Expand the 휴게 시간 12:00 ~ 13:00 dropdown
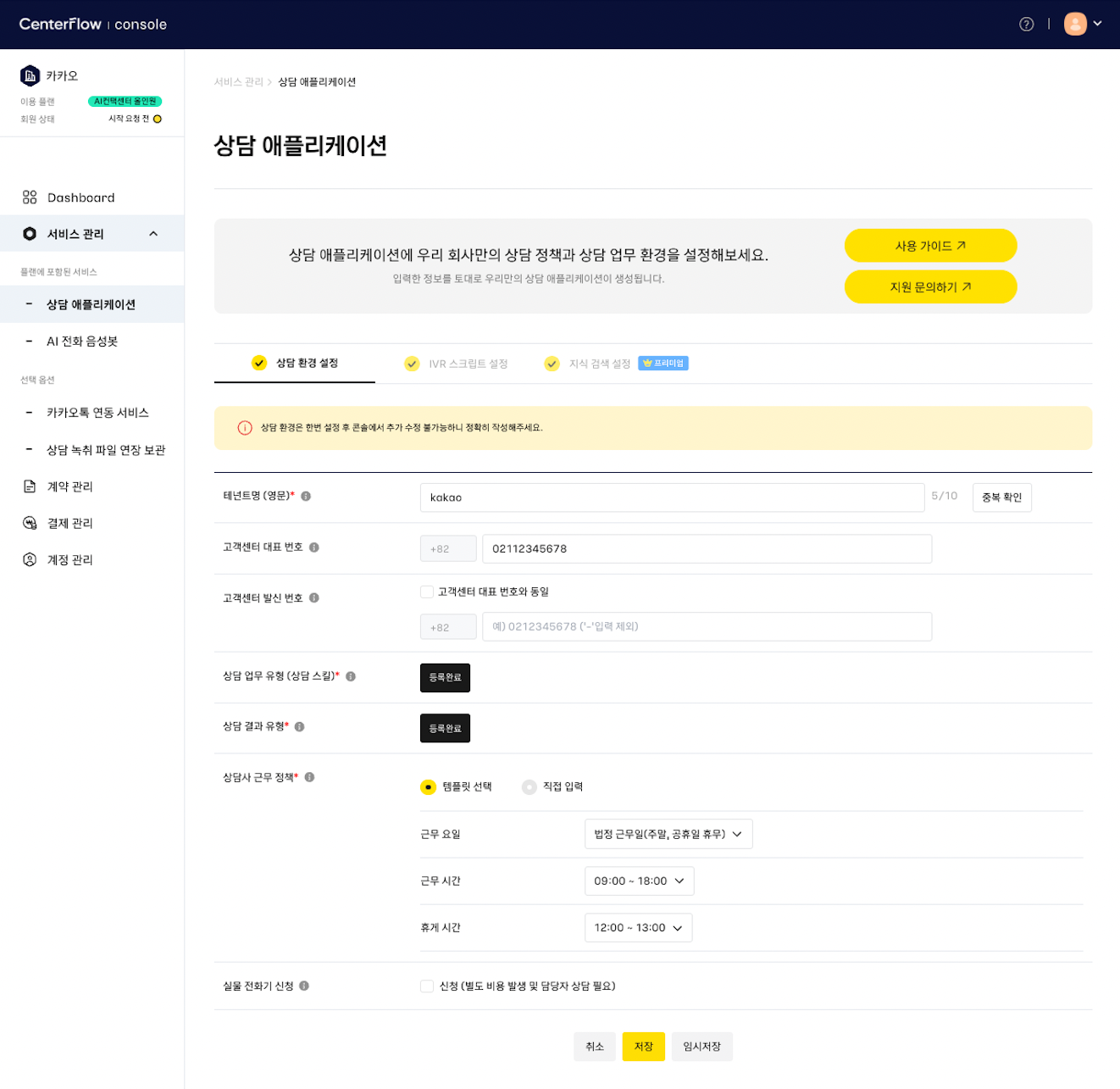The image size is (1120, 1089). pos(638,928)
